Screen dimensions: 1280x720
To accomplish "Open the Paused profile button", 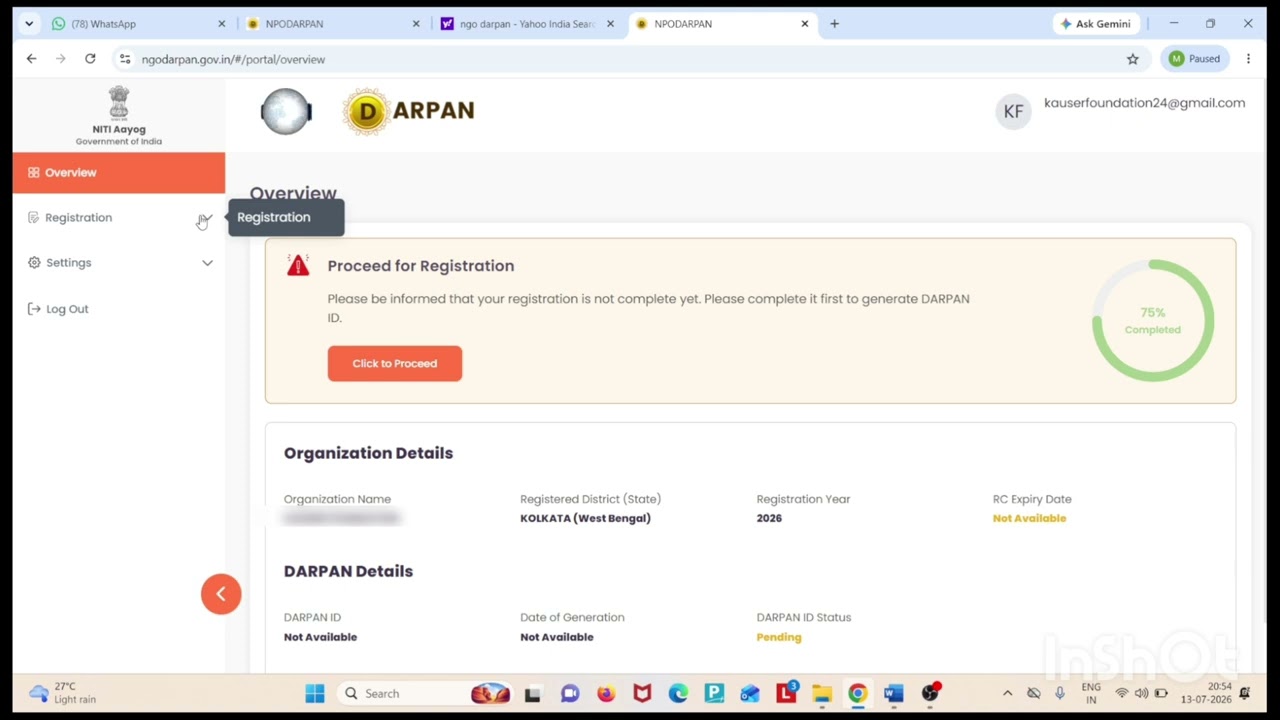I will (x=1196, y=59).
